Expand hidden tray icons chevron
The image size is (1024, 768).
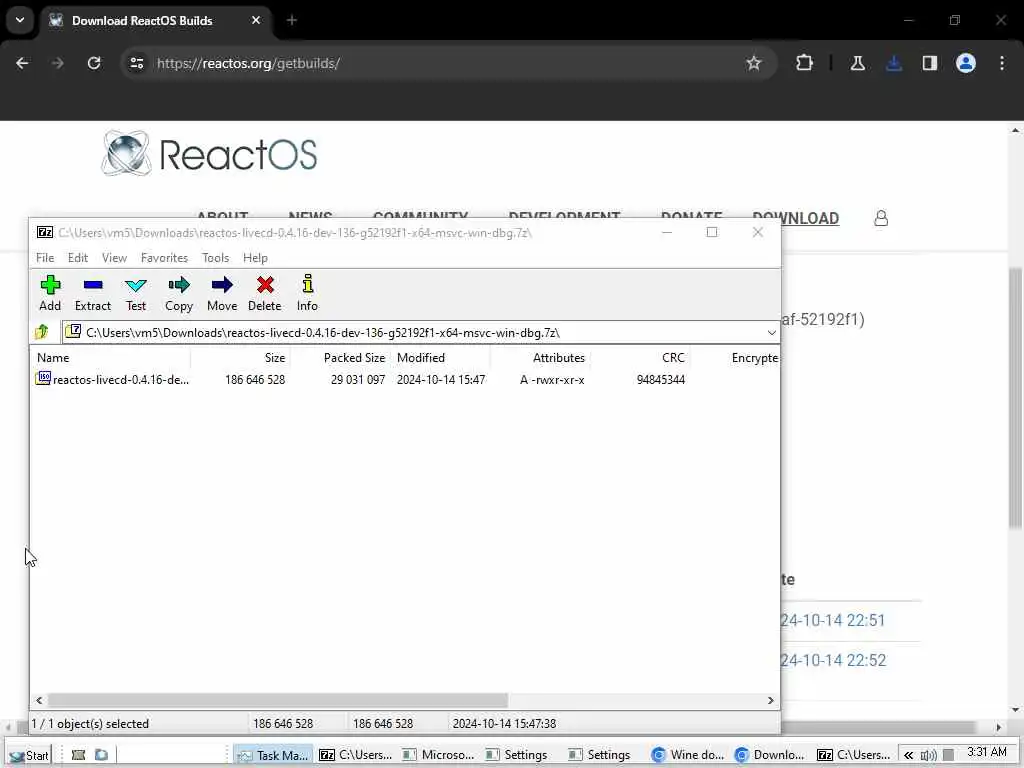[x=908, y=756]
